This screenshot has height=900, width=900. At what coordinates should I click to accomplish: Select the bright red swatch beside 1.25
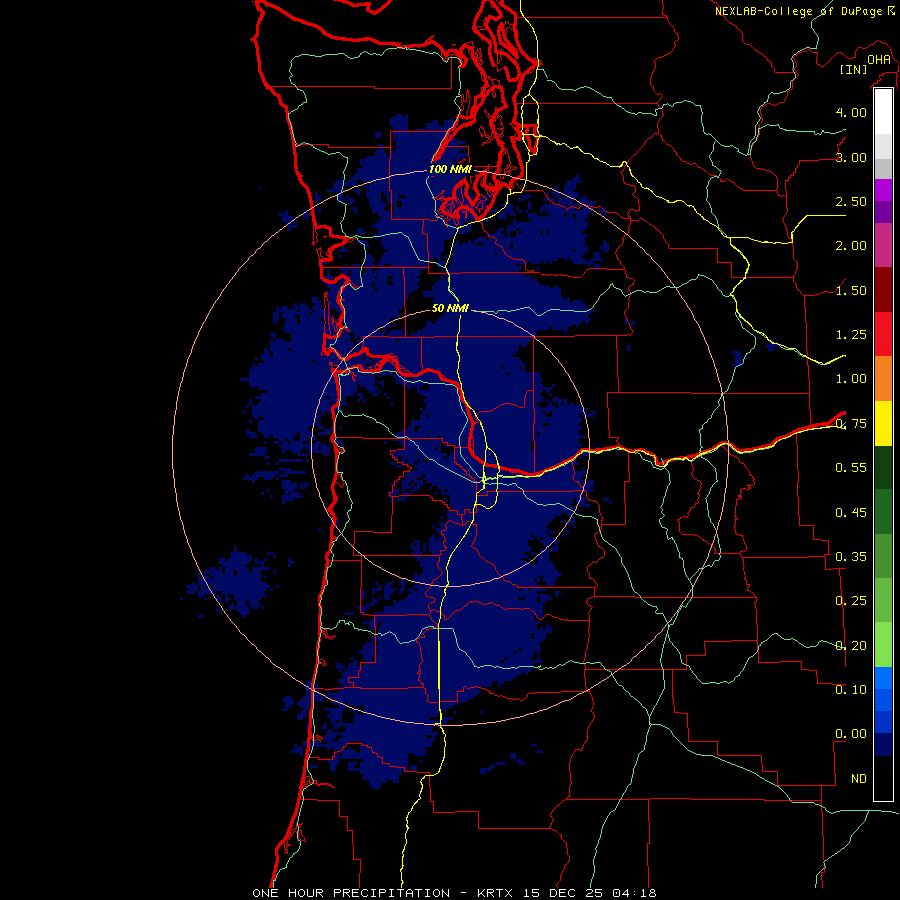pyautogui.click(x=883, y=334)
